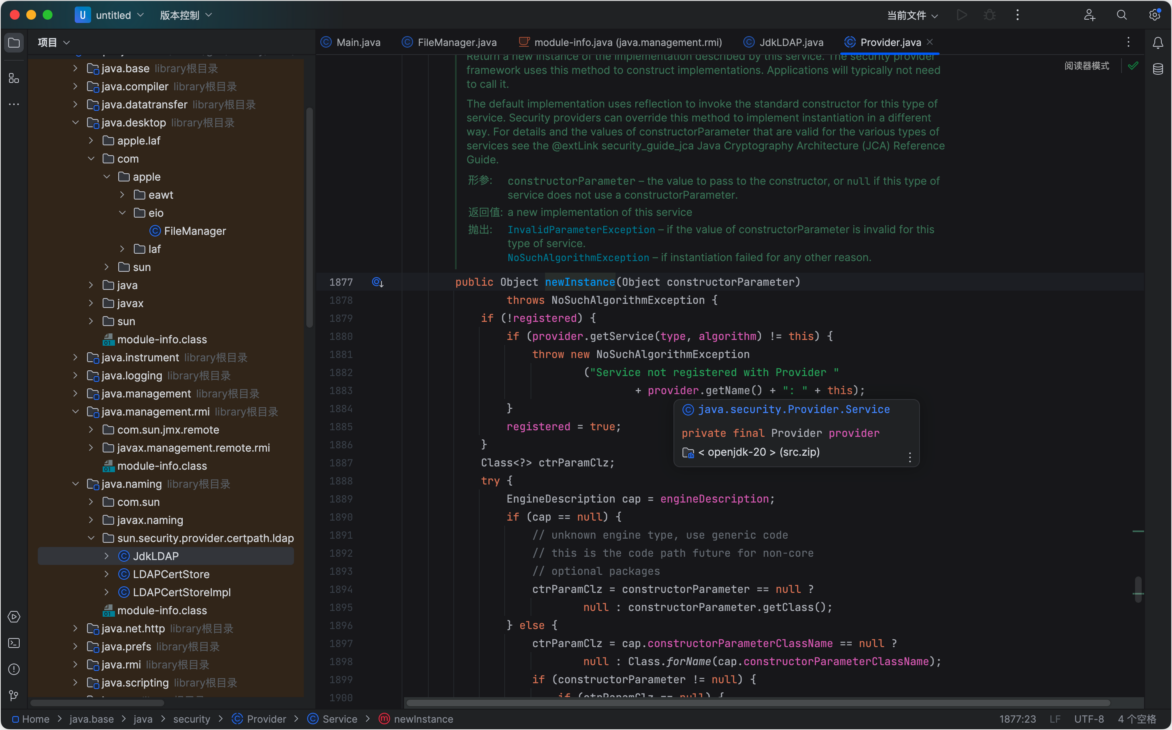Image resolution: width=1172 pixels, height=730 pixels.
Task: Click Service in the breadcrumb bar
Action: coord(332,720)
